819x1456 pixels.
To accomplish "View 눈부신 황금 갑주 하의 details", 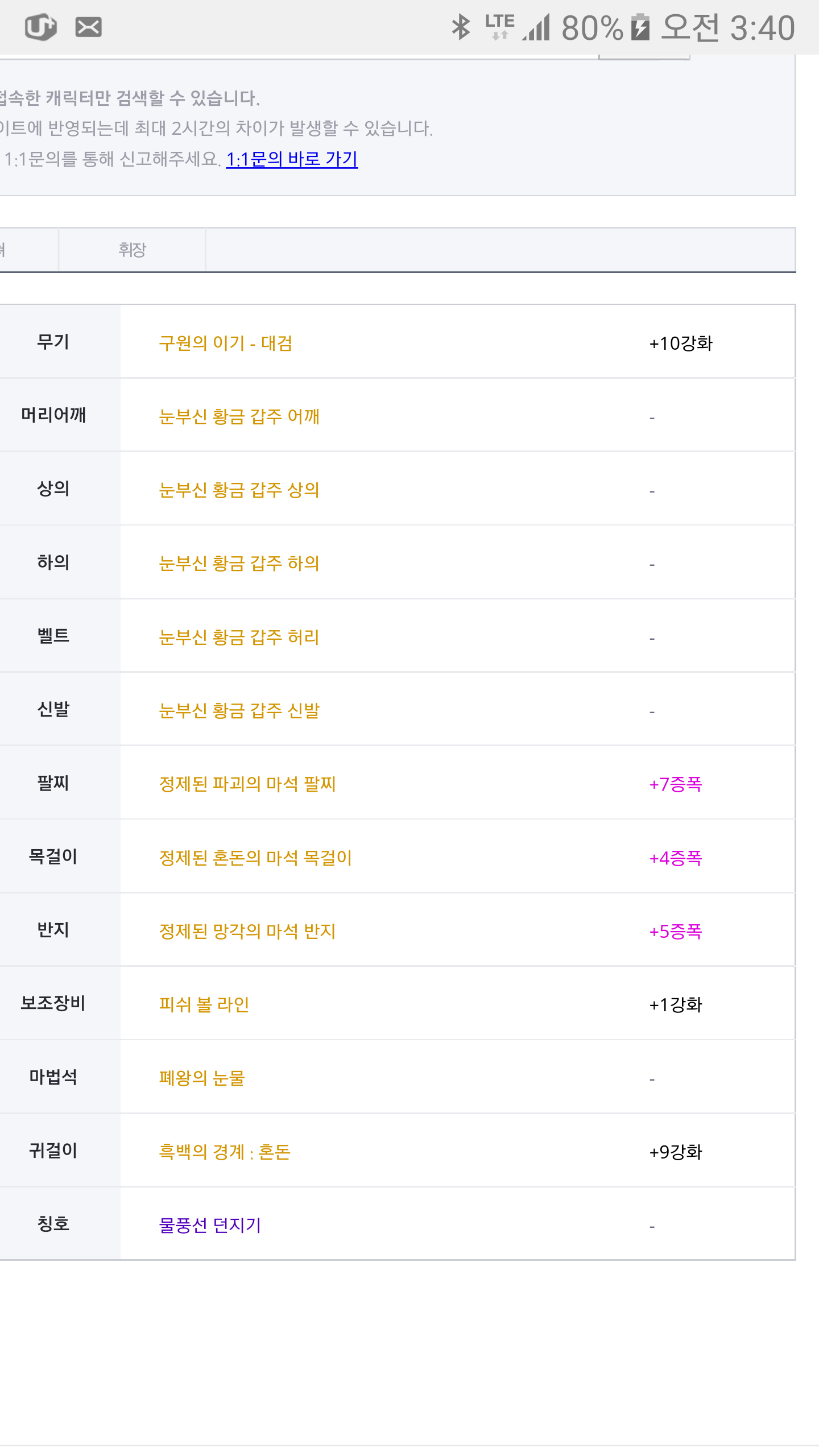I will coord(239,563).
